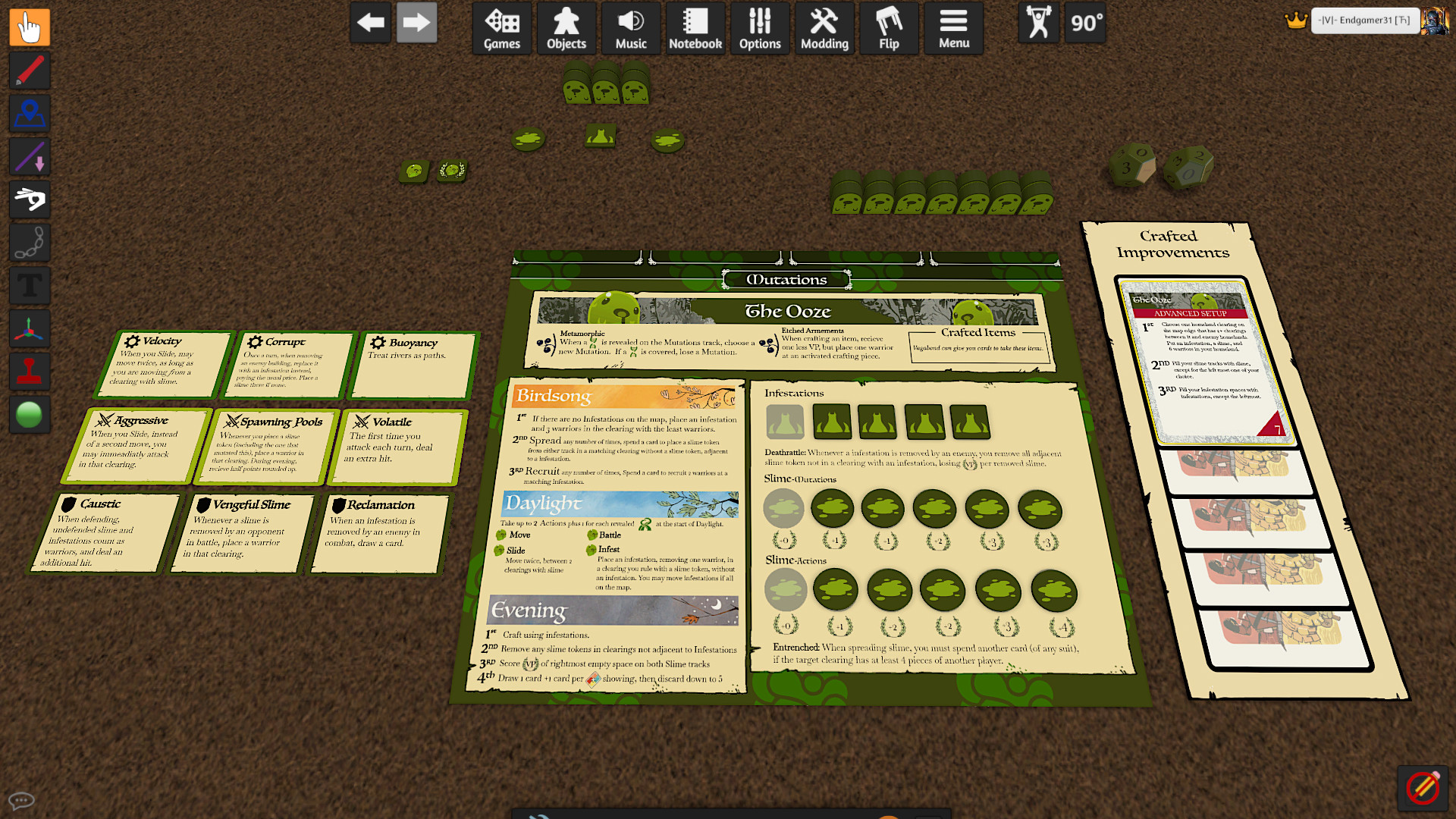1456x819 pixels.
Task: Select the Flick tool
Action: pos(30,199)
